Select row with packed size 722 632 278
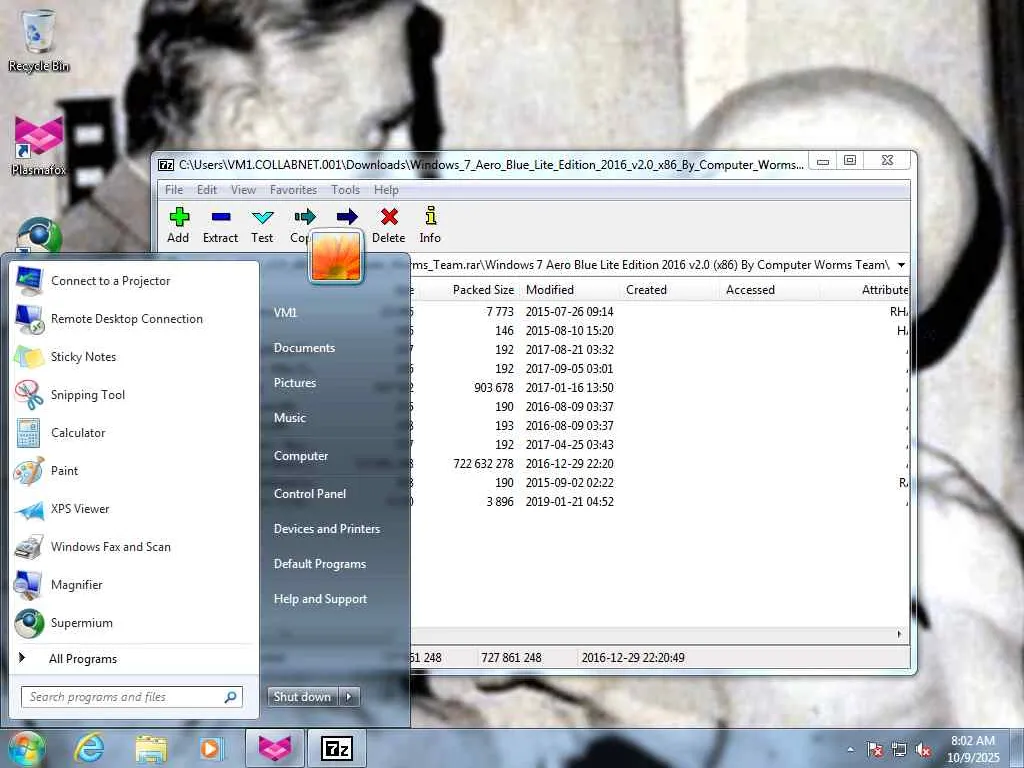 click(660, 464)
